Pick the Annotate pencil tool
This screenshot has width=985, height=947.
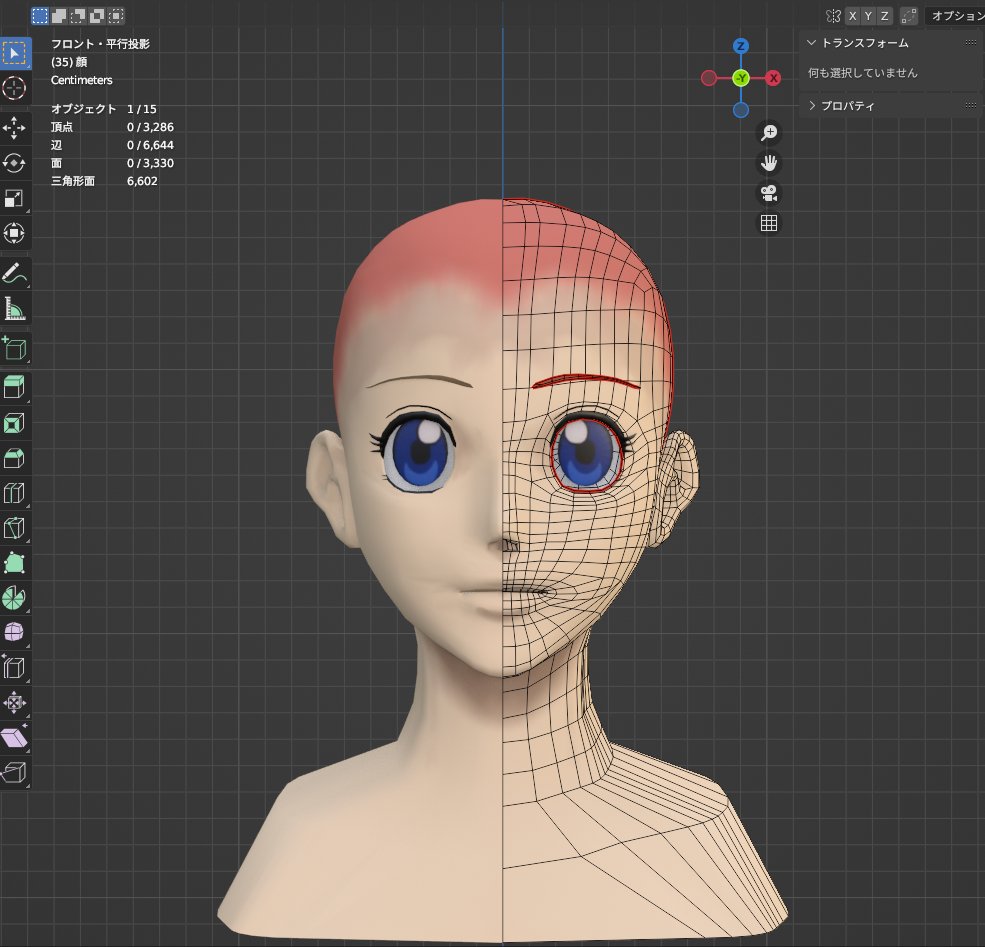(x=14, y=274)
